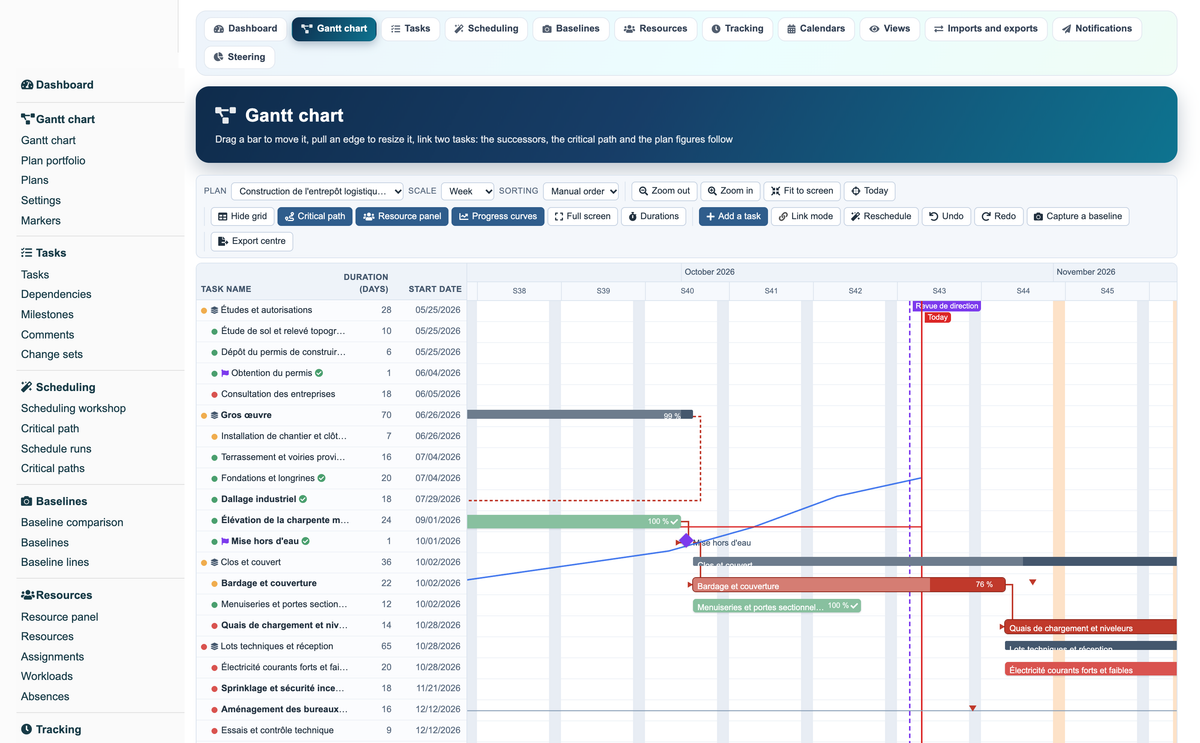1200x743 pixels.
Task: Click Undo
Action: coord(946,216)
